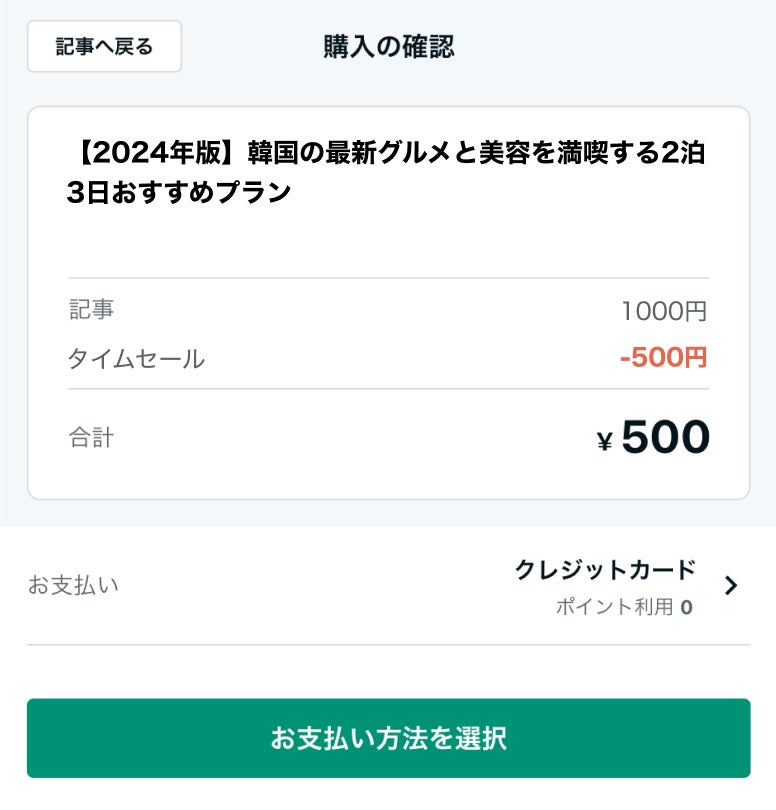Select the 記事 line item label

91,310
